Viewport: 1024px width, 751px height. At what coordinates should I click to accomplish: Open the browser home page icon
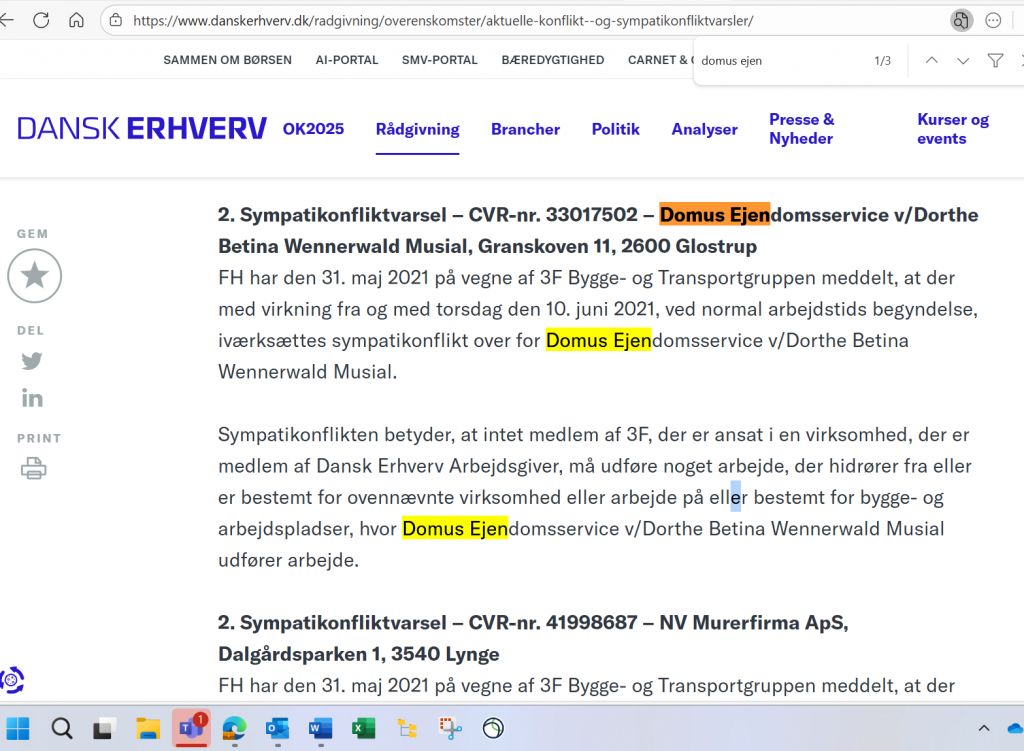coord(76,20)
